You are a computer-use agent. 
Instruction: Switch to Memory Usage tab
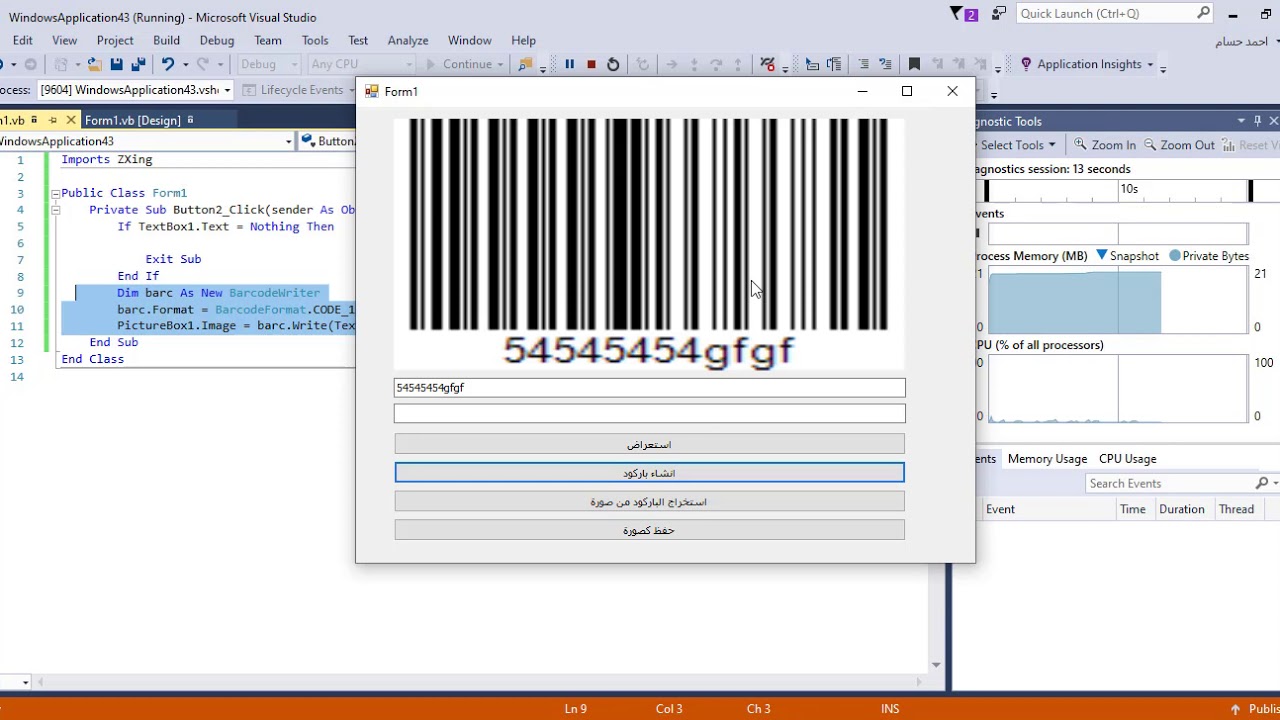pos(1047,459)
